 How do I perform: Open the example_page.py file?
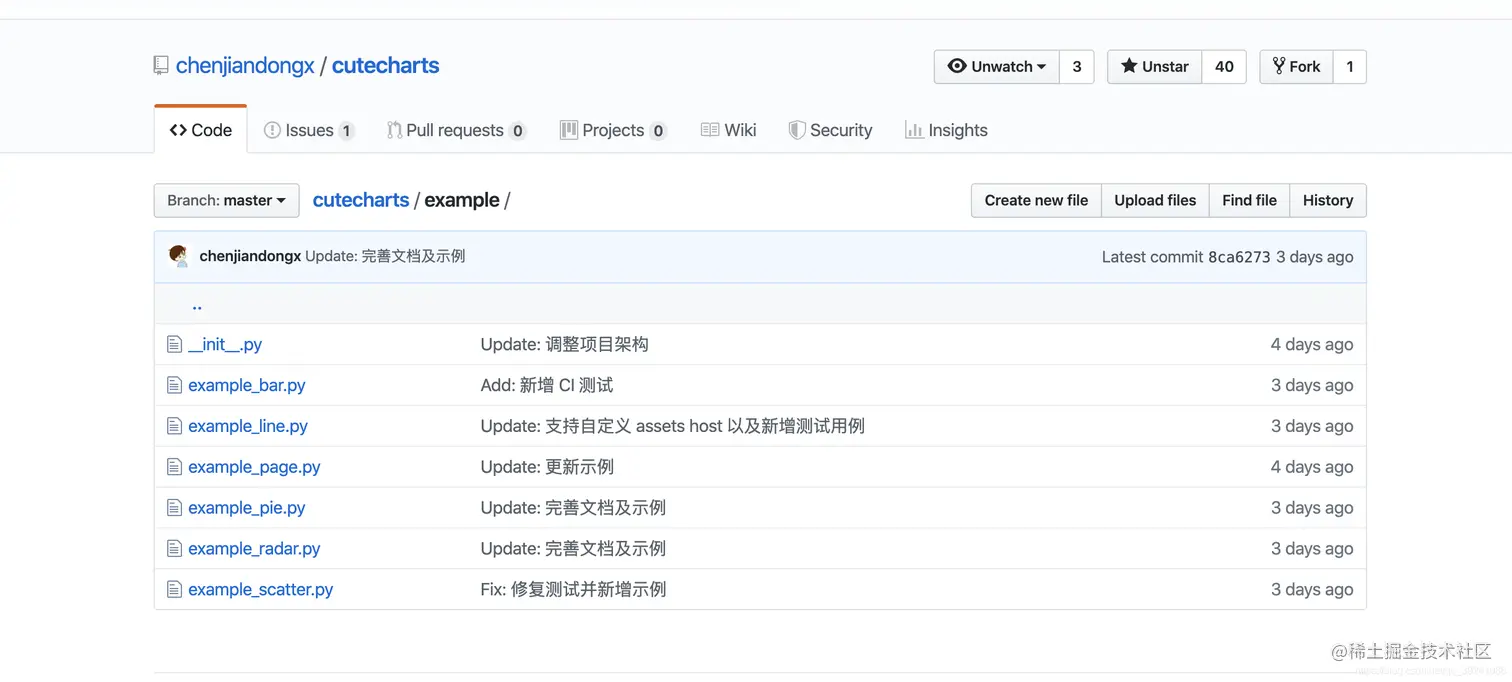click(x=254, y=467)
